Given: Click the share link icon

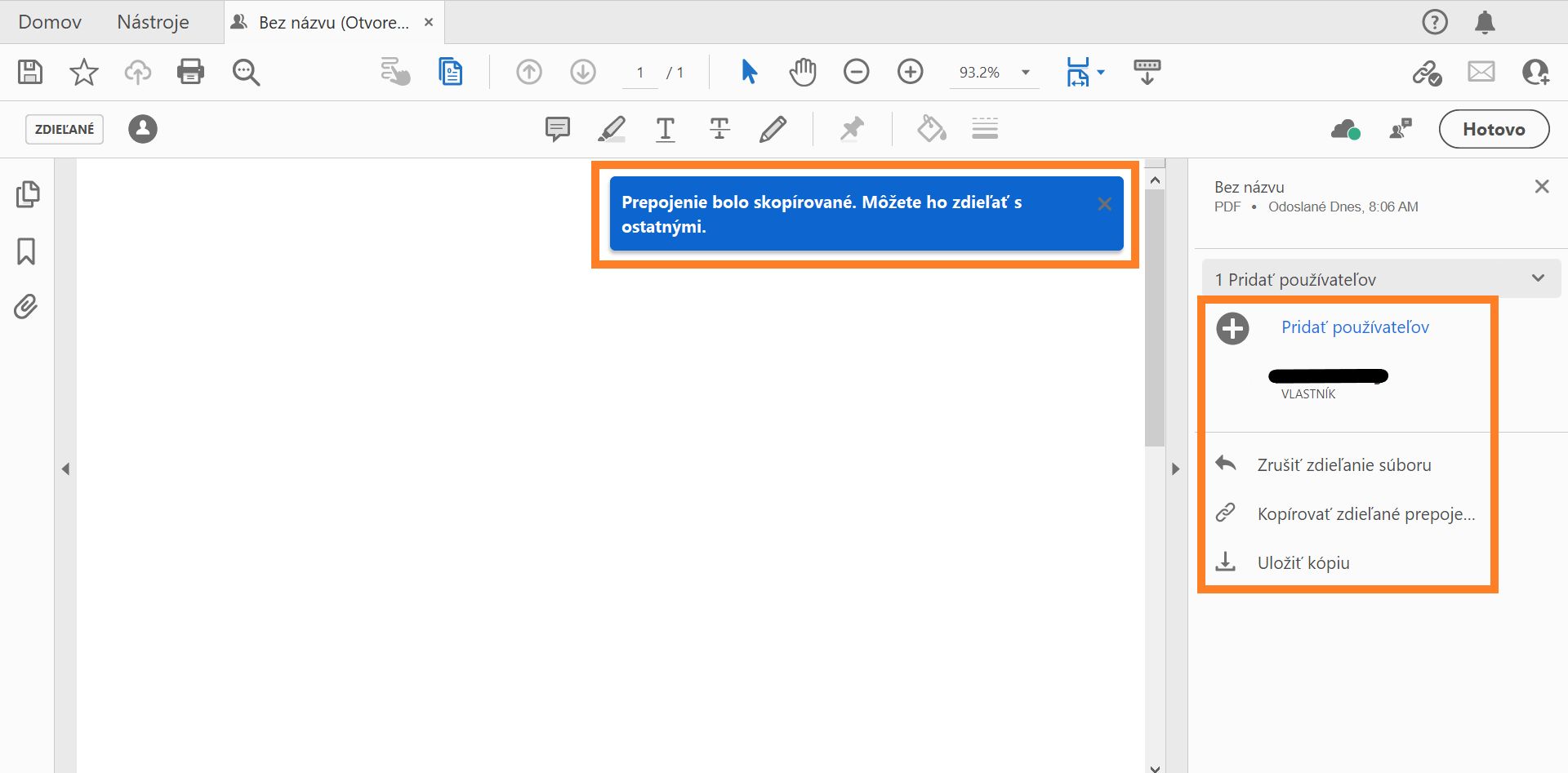Looking at the screenshot, I should tap(1428, 72).
